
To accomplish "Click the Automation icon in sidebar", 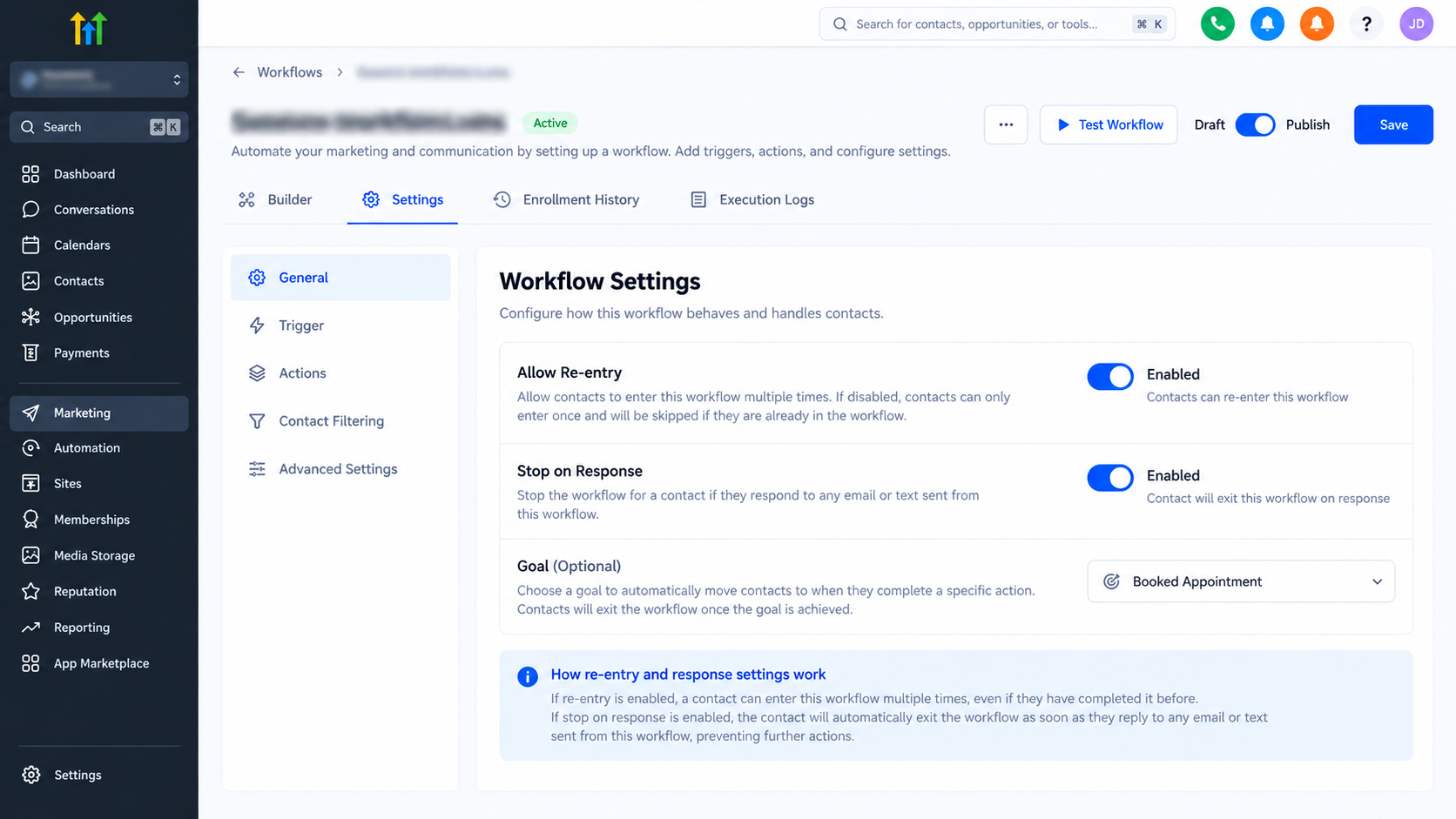I will pos(30,447).
